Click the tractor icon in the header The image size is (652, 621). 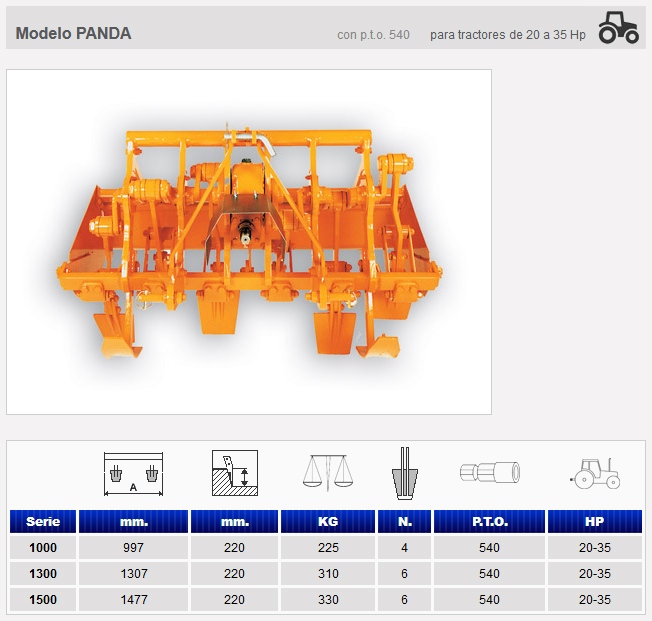(618, 27)
